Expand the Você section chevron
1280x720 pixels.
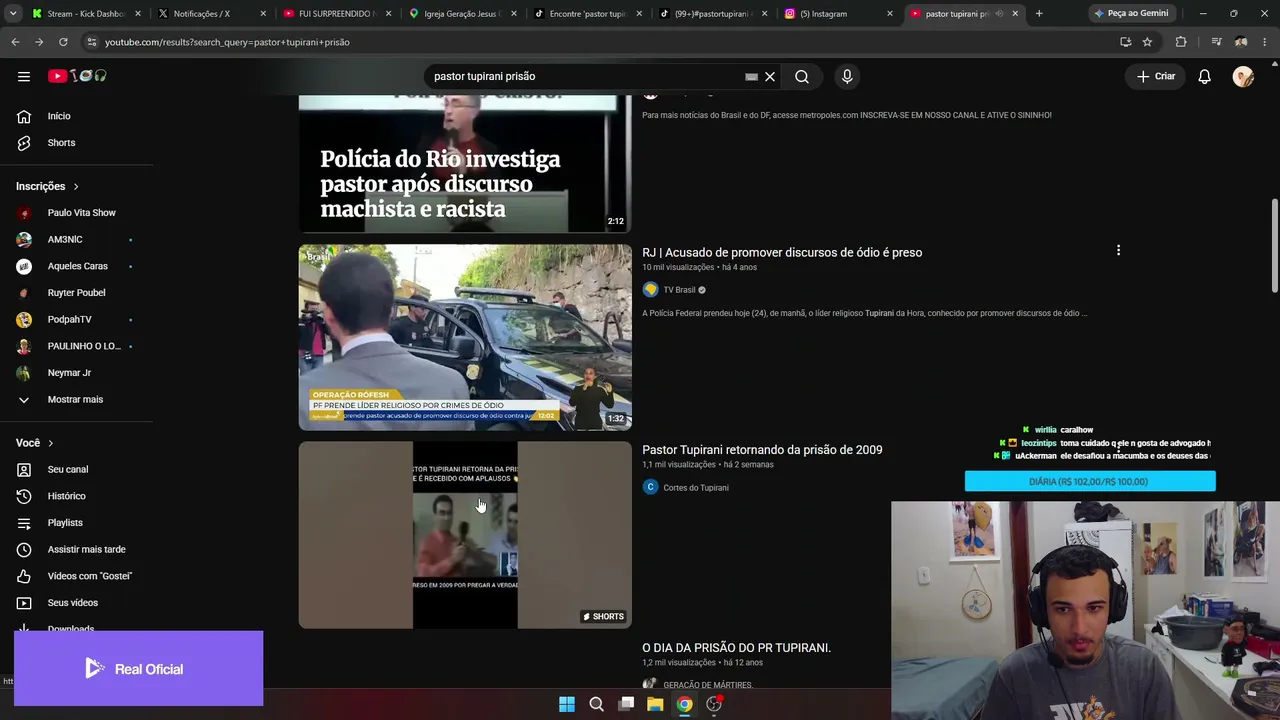point(50,443)
